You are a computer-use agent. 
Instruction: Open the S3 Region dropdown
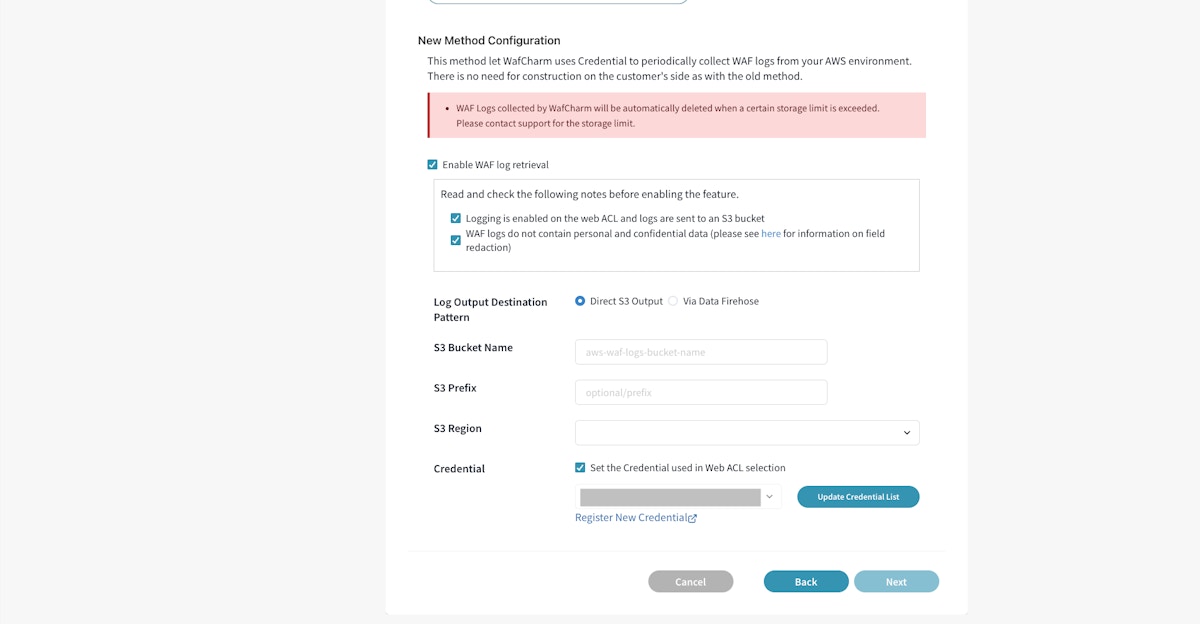coord(746,432)
